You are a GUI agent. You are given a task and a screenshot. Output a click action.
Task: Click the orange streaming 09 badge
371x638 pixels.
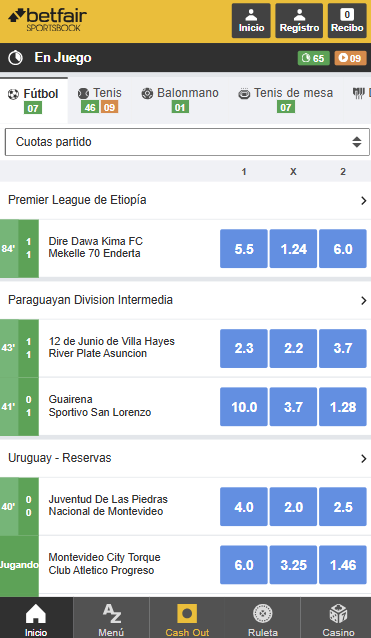pos(350,58)
